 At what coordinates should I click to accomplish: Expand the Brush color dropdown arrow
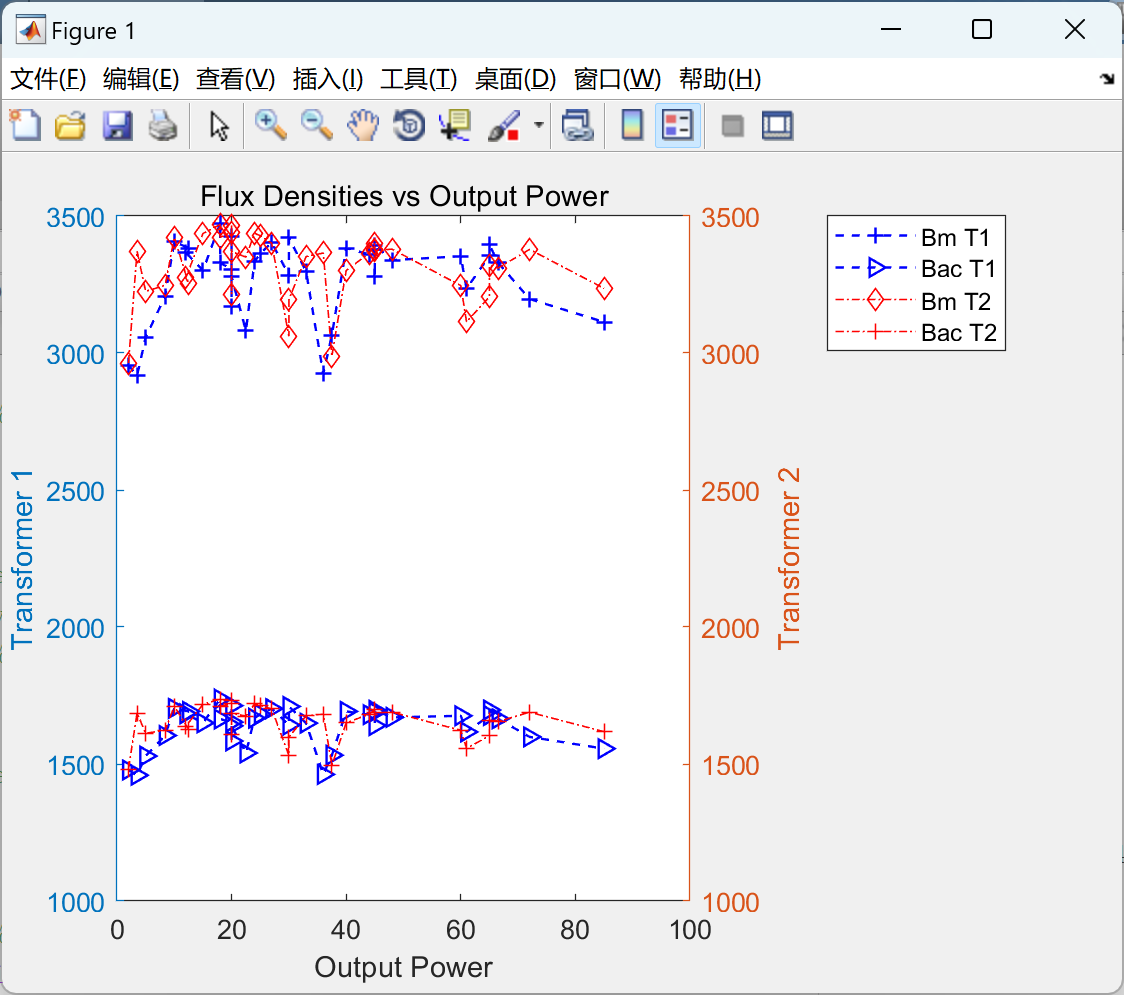click(538, 125)
